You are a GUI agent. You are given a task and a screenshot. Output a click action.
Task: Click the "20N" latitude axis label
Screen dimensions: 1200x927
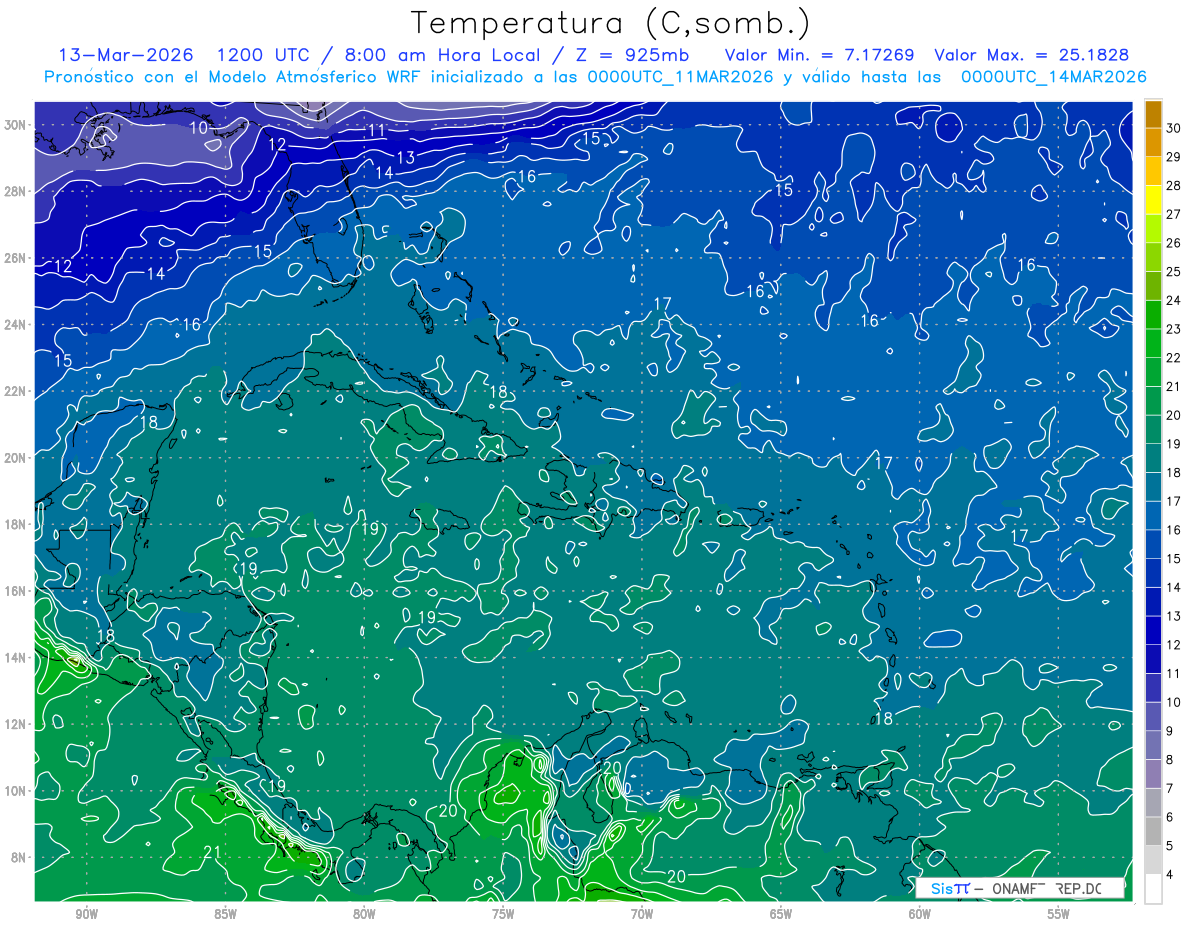[15, 458]
